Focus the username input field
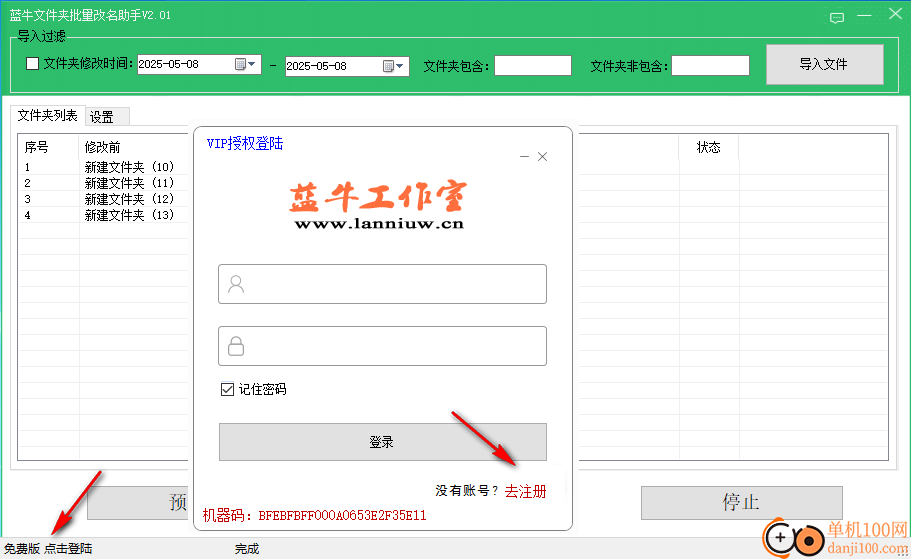 (x=382, y=284)
